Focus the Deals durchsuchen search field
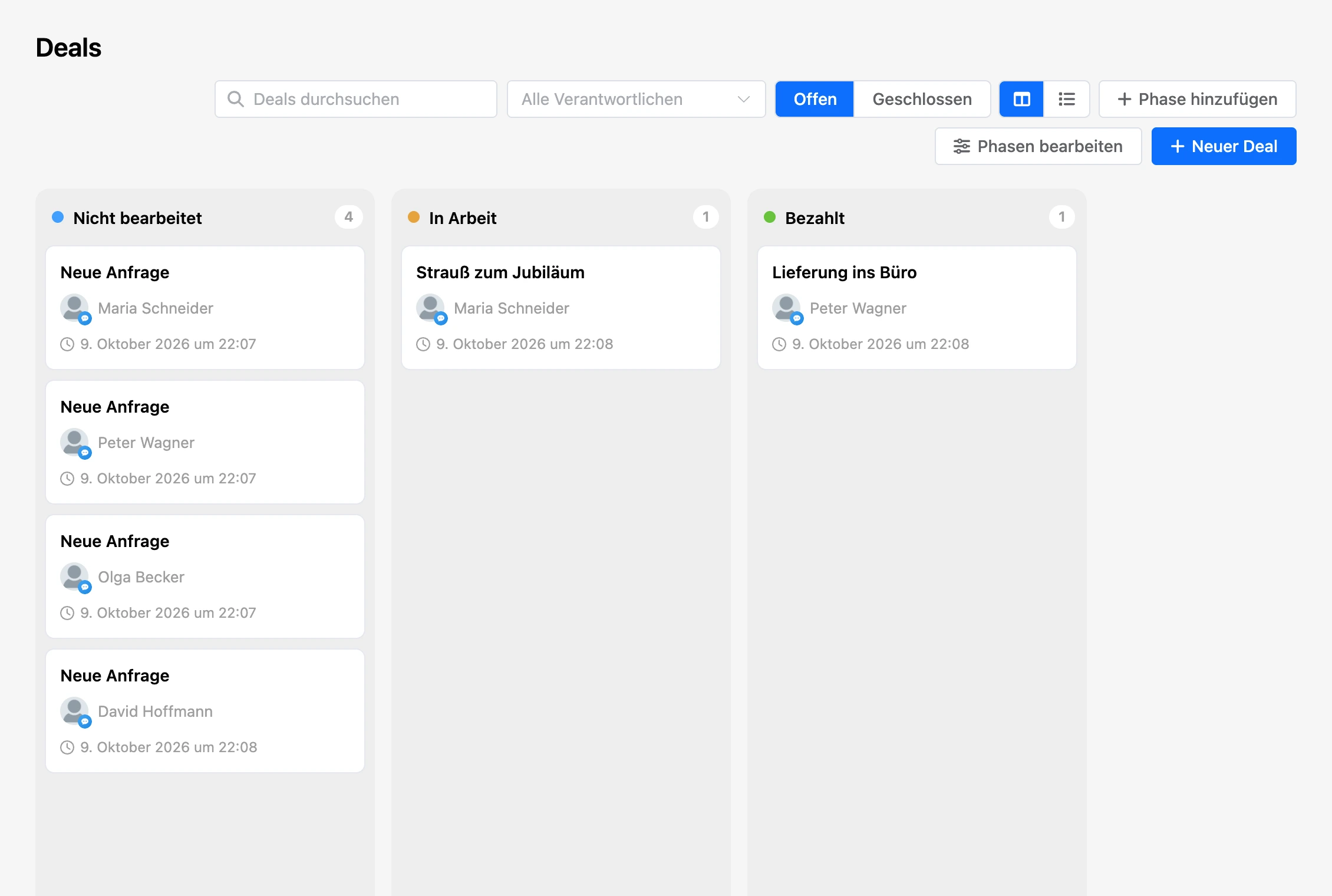The image size is (1332, 896). [356, 99]
